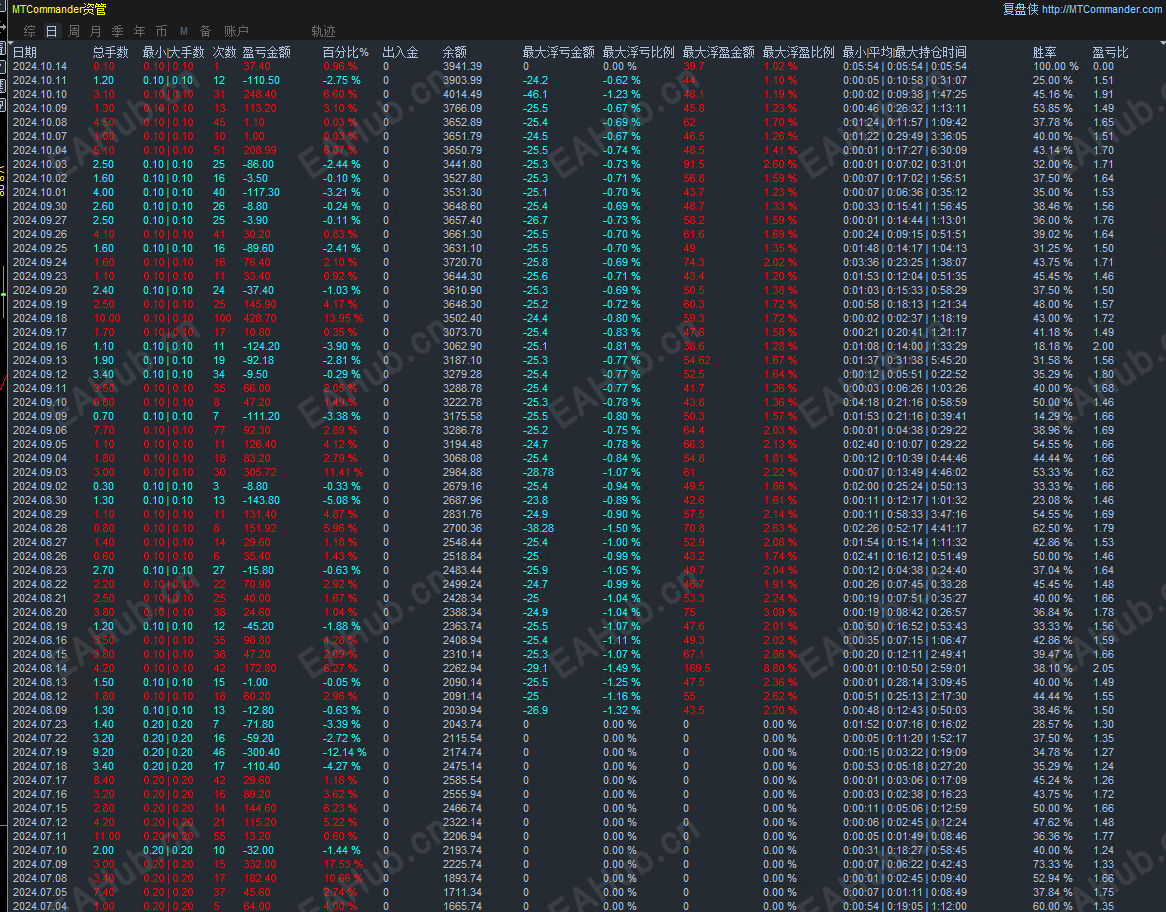Sort by the 百分比% column header

346,52
